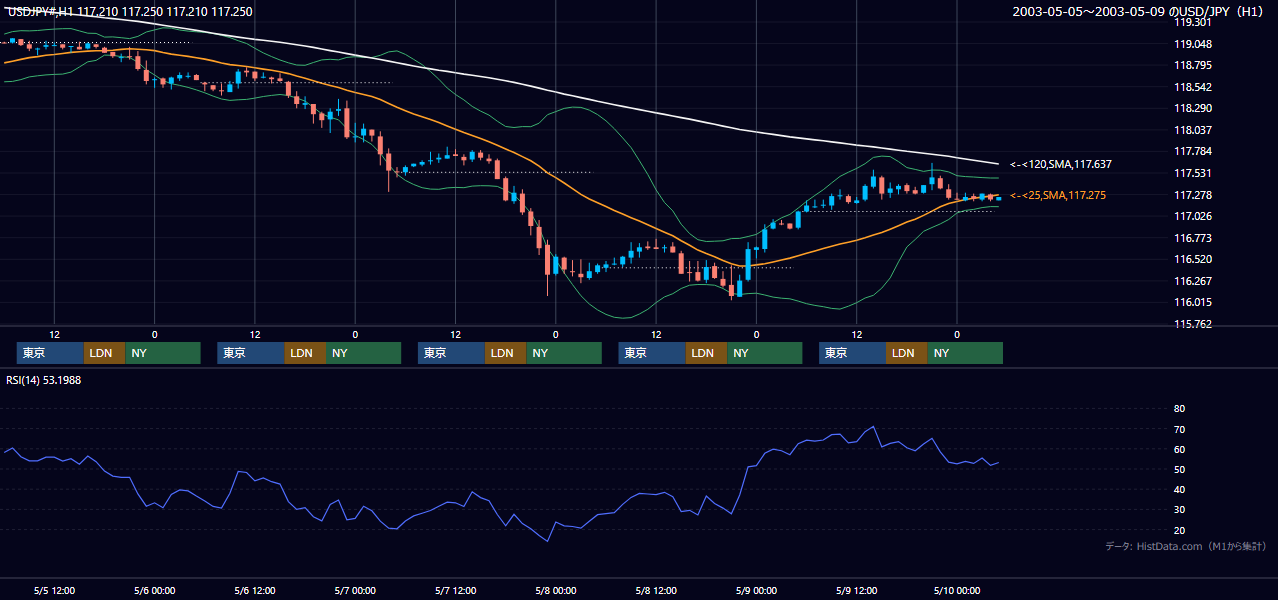Click the 5/6 12:00 time label

click(x=255, y=590)
